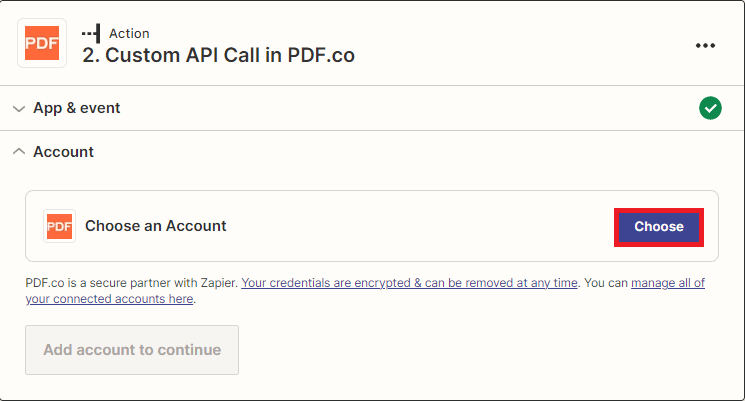Click the green checkmark status icon
This screenshot has width=745, height=401.
tap(710, 108)
